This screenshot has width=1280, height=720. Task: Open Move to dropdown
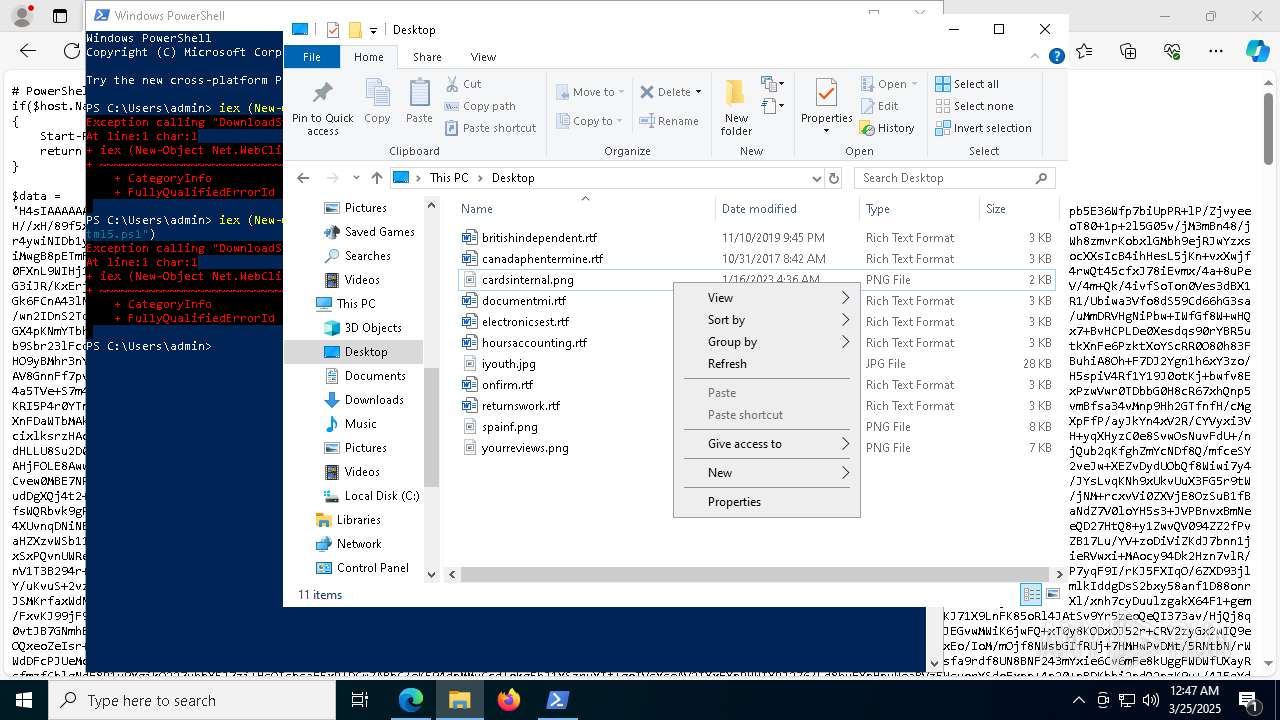(x=590, y=92)
